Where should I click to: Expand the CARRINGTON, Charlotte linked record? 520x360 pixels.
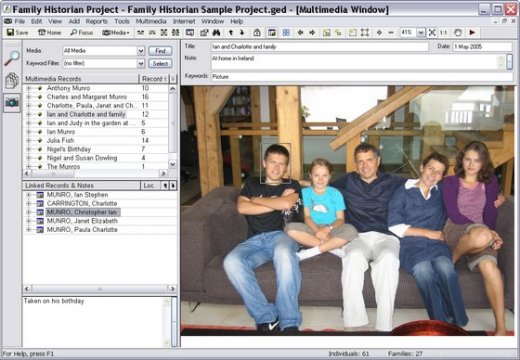[29, 203]
